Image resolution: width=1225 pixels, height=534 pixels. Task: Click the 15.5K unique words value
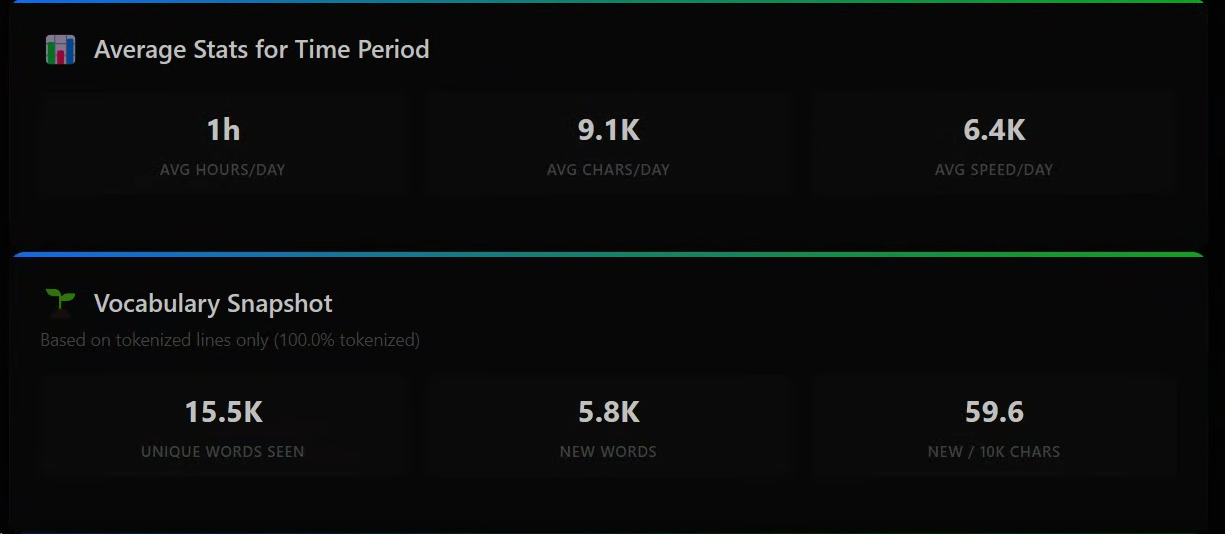(223, 412)
